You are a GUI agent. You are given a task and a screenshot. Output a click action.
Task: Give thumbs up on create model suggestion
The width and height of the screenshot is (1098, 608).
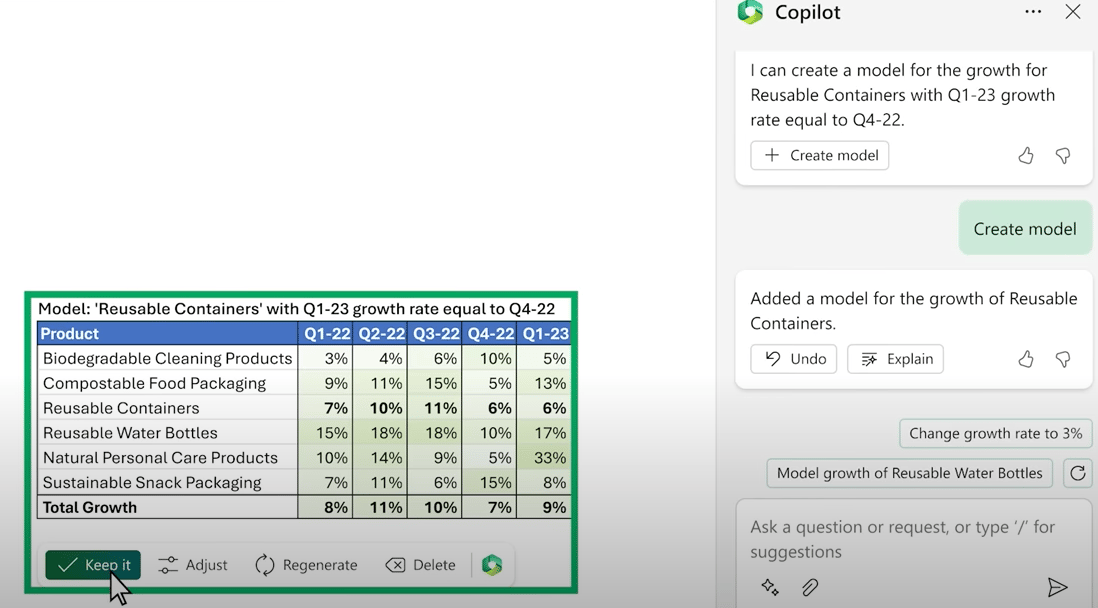1026,156
